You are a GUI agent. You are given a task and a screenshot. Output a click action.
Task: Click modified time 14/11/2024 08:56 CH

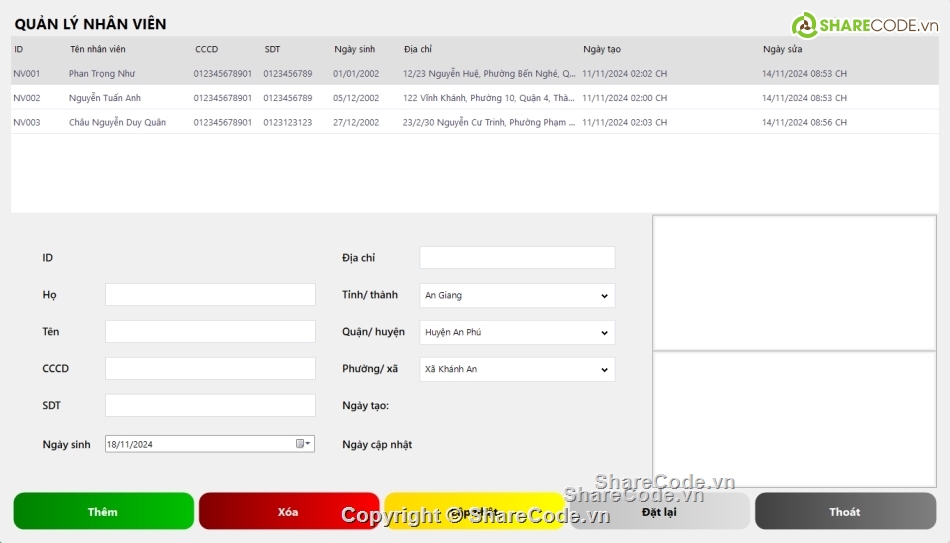(805, 122)
